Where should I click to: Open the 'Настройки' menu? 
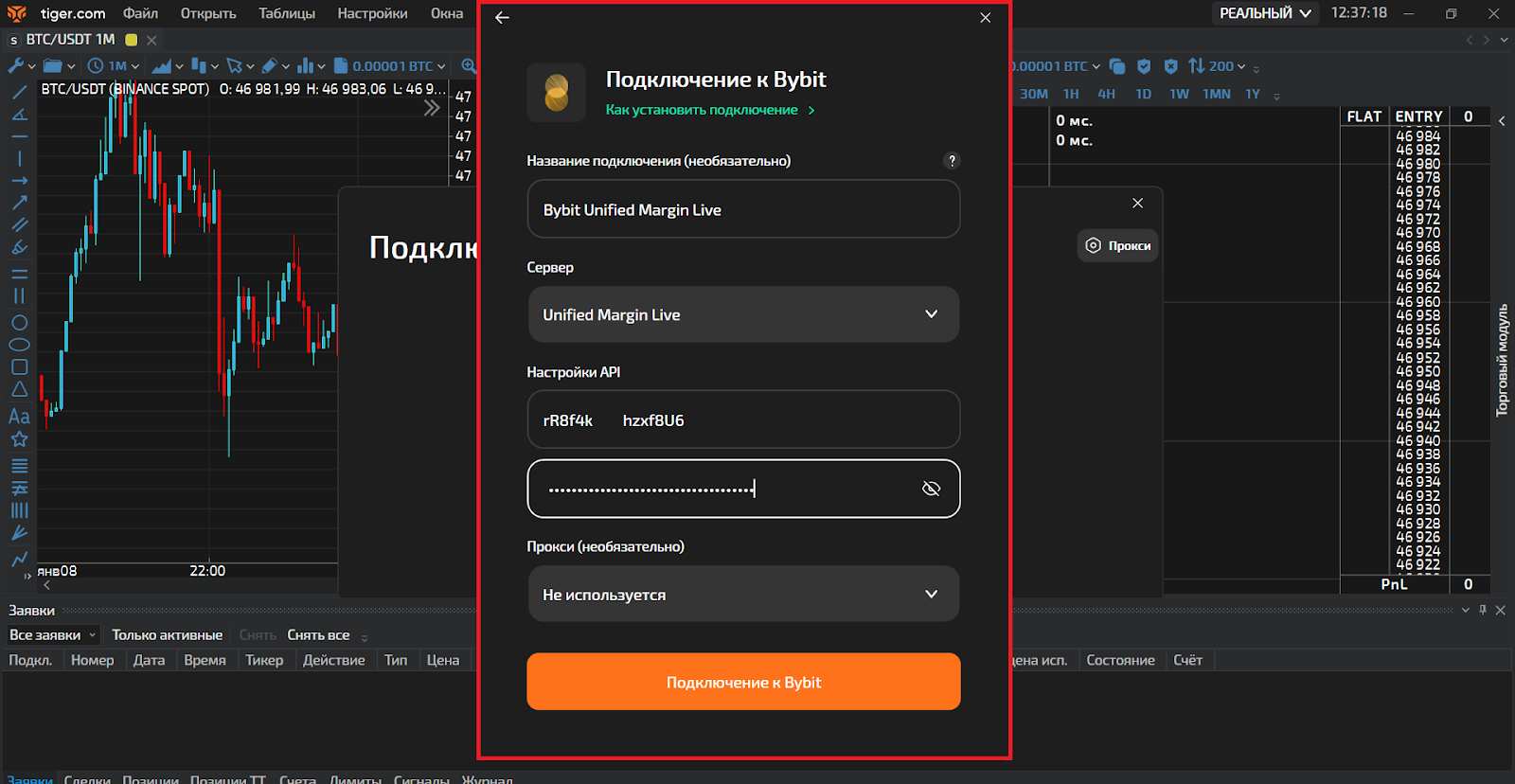pyautogui.click(x=372, y=13)
